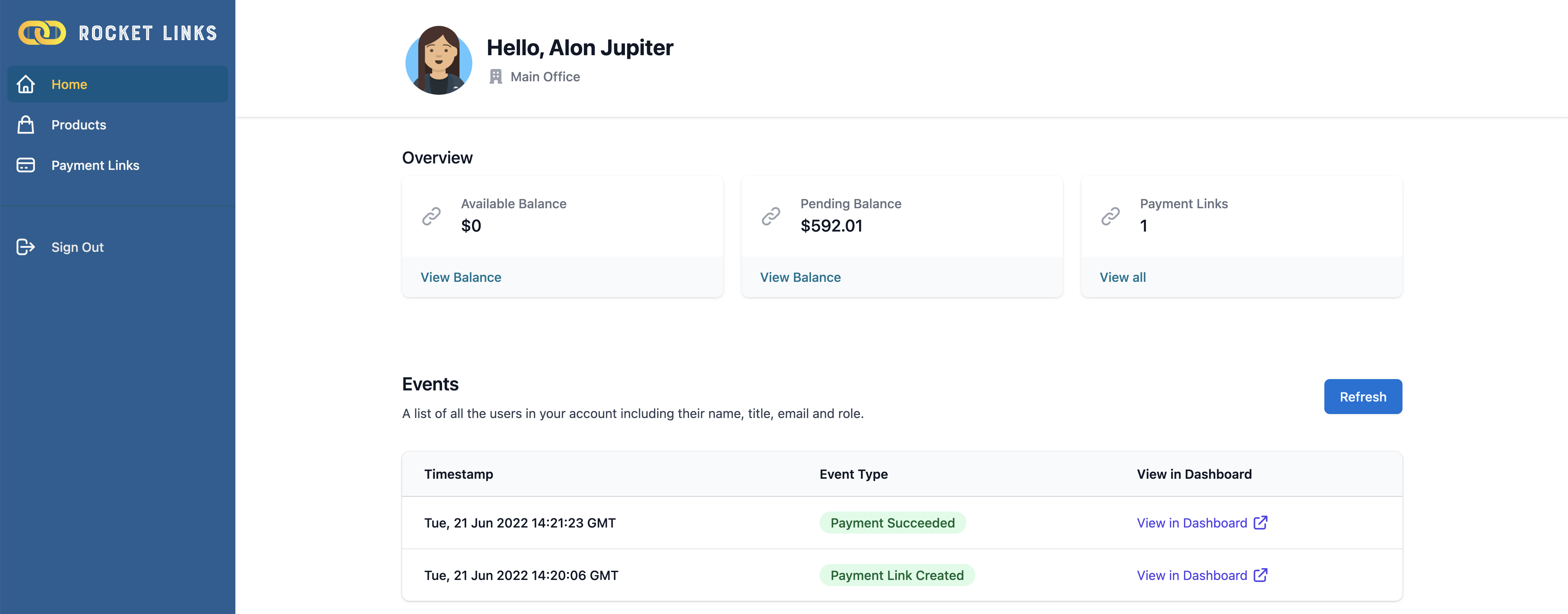Click the link icon on Available Balance card
This screenshot has height=614, width=1568.
[432, 216]
